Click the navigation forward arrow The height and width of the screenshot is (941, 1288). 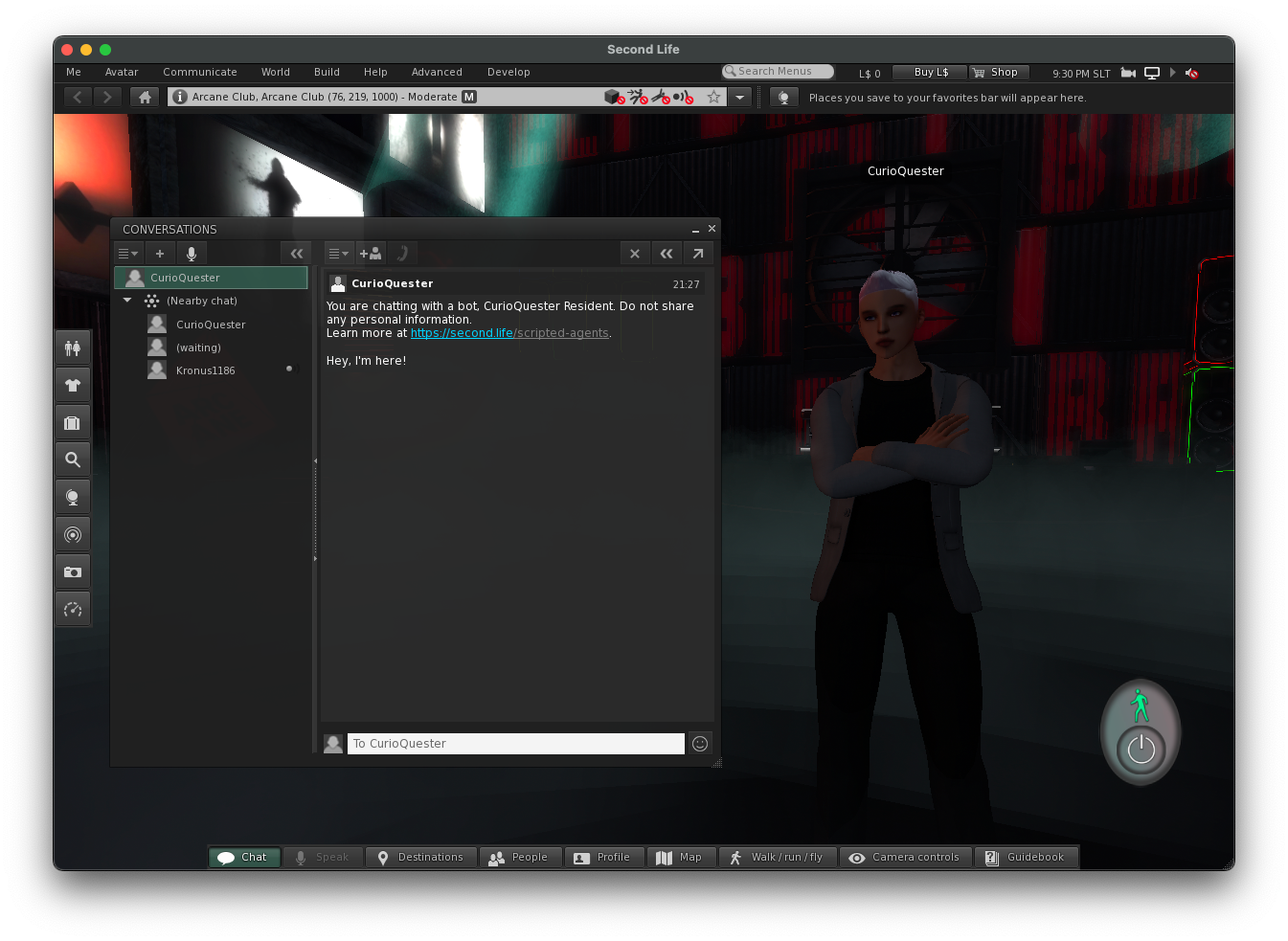tap(108, 97)
